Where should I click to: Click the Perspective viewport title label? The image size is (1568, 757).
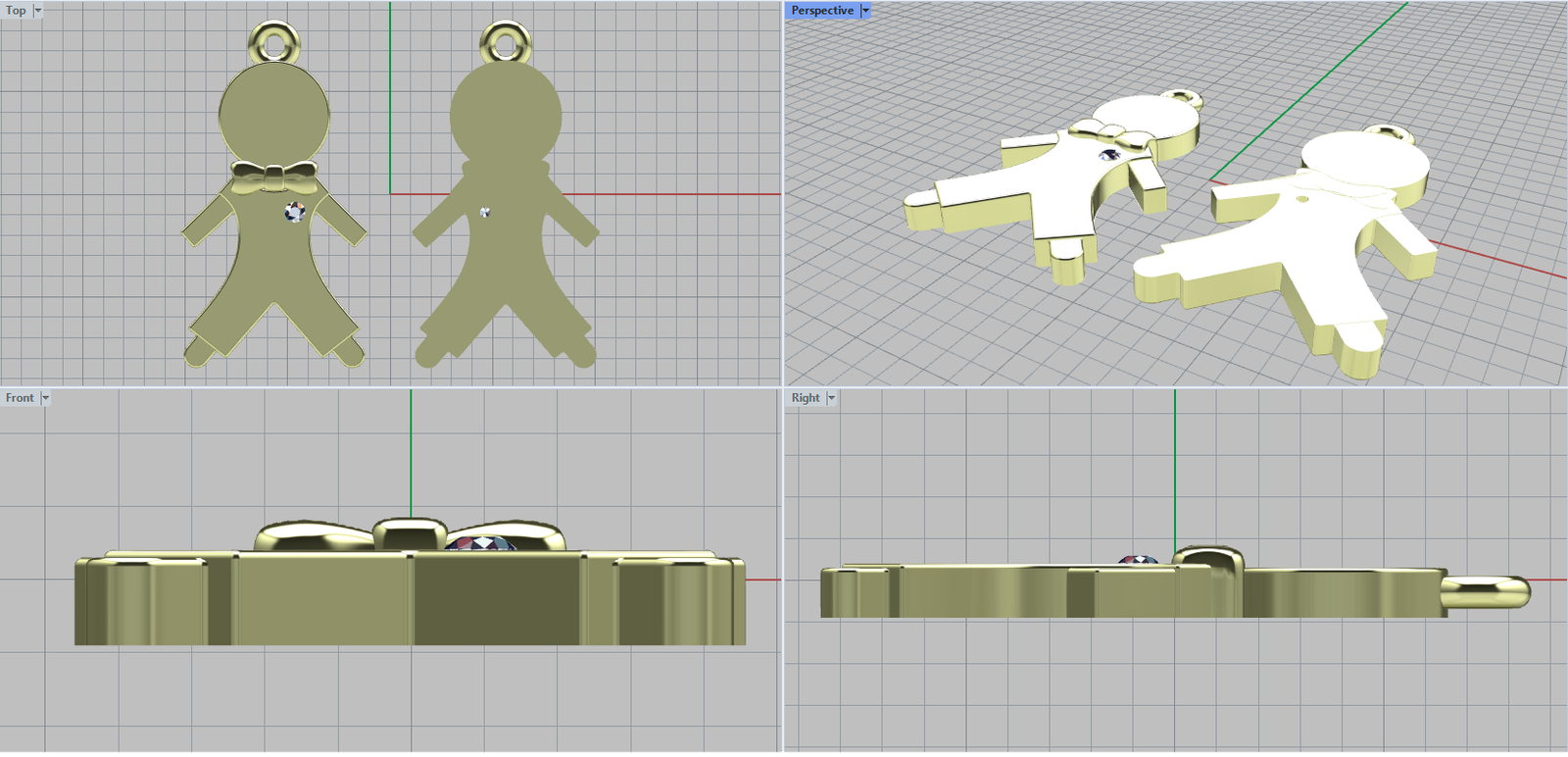tap(822, 11)
